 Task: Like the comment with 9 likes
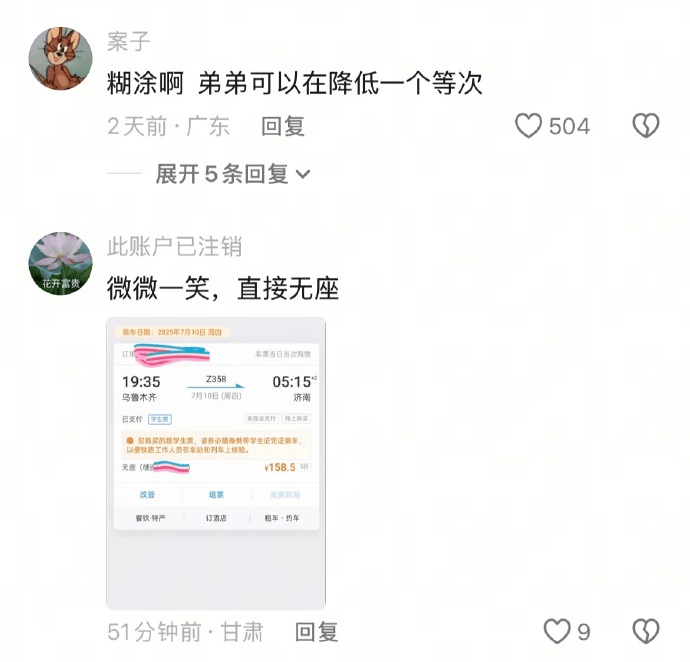(557, 631)
